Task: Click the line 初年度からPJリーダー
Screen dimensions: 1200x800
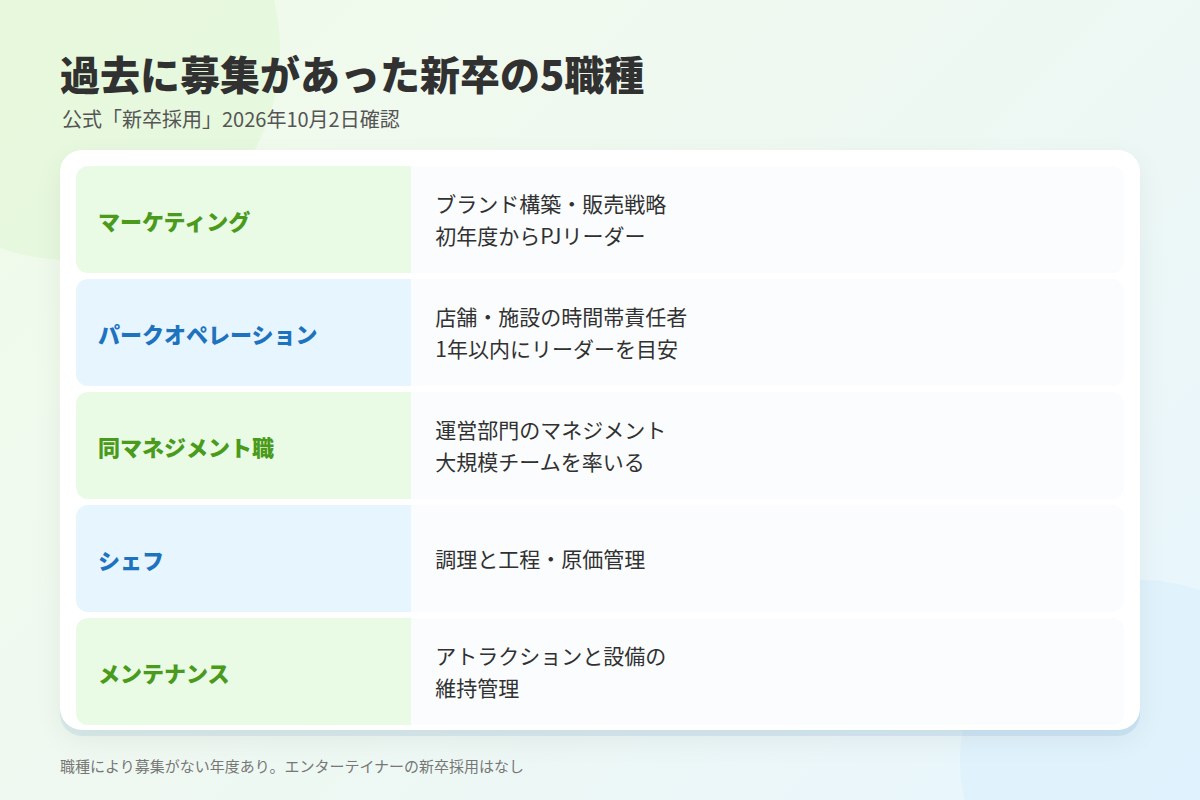Action: (x=540, y=237)
